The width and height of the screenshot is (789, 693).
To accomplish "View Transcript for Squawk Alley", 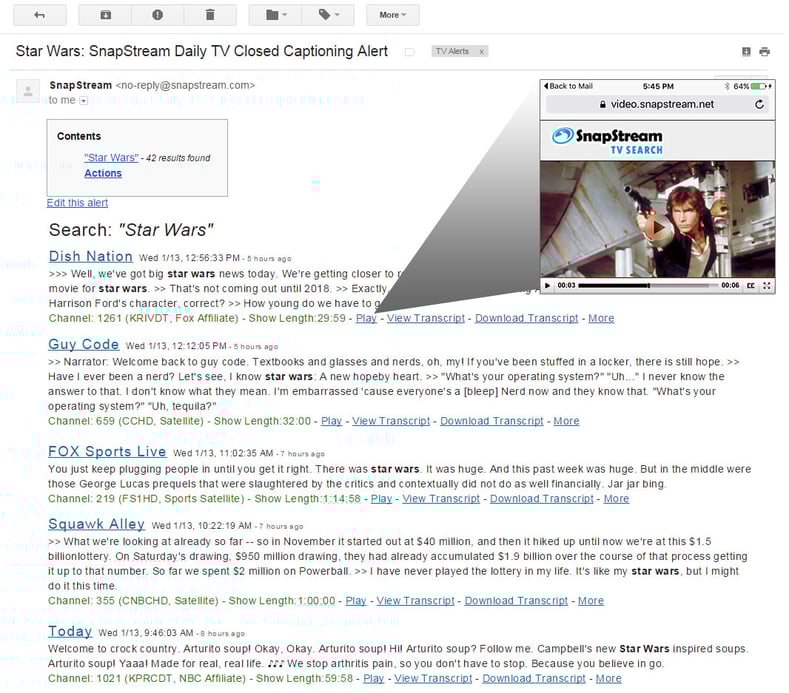I will [x=415, y=601].
